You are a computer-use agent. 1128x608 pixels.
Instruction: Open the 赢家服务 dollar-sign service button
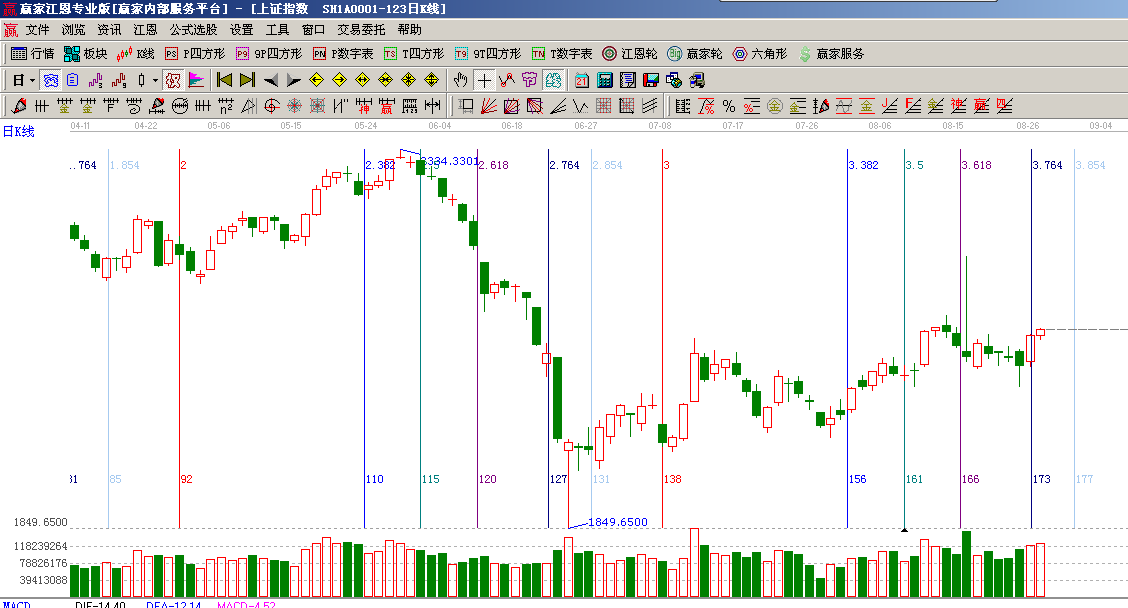click(830, 54)
